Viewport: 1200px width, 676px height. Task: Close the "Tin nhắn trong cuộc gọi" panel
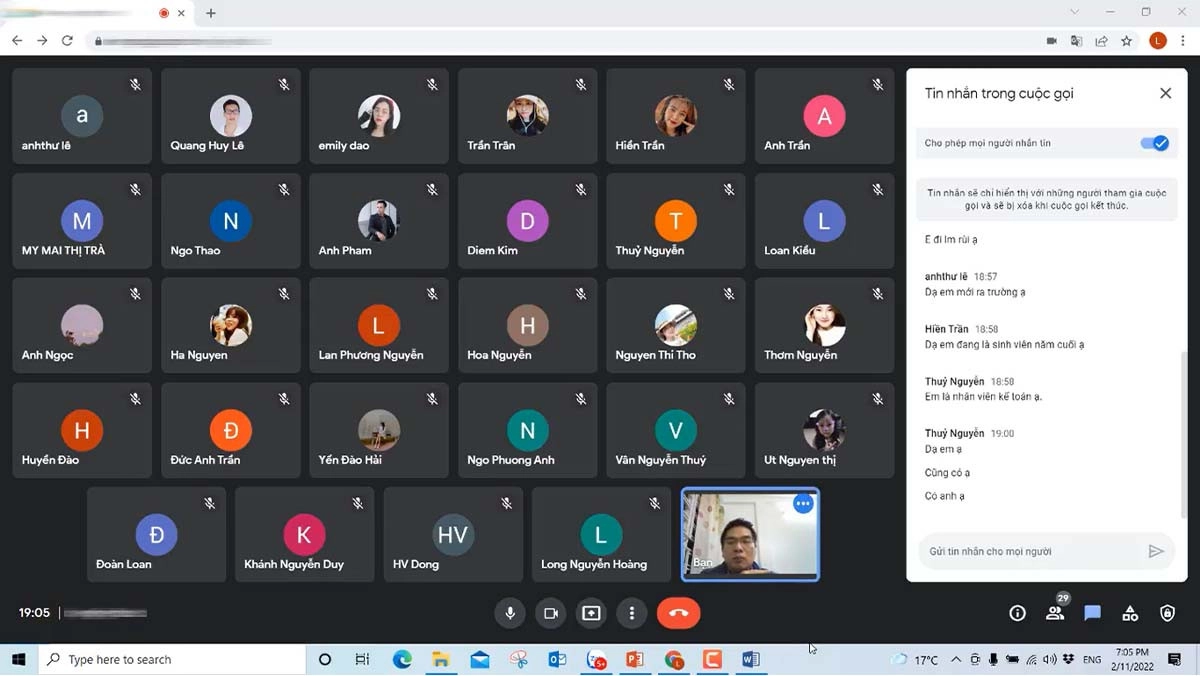[x=1165, y=93]
